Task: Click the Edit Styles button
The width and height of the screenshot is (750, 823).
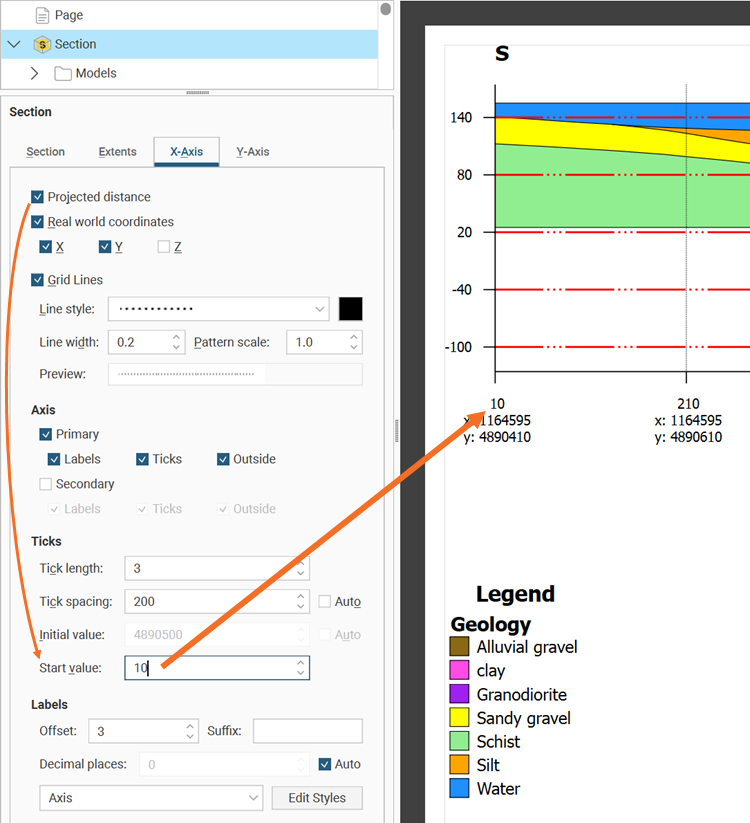Action: point(317,798)
